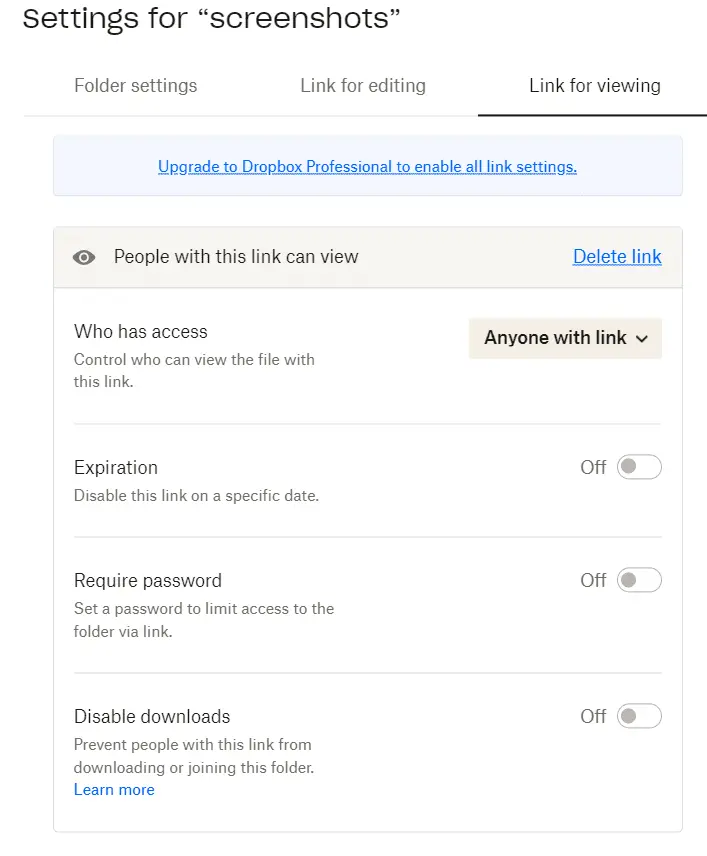
Task: Select the Expiration settings row
Action: click(115, 467)
